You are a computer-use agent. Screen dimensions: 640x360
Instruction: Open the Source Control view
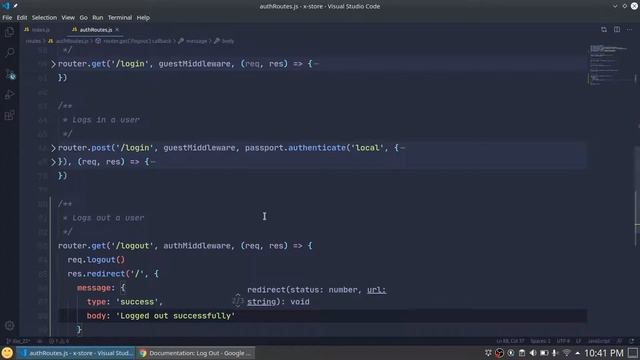point(9,74)
